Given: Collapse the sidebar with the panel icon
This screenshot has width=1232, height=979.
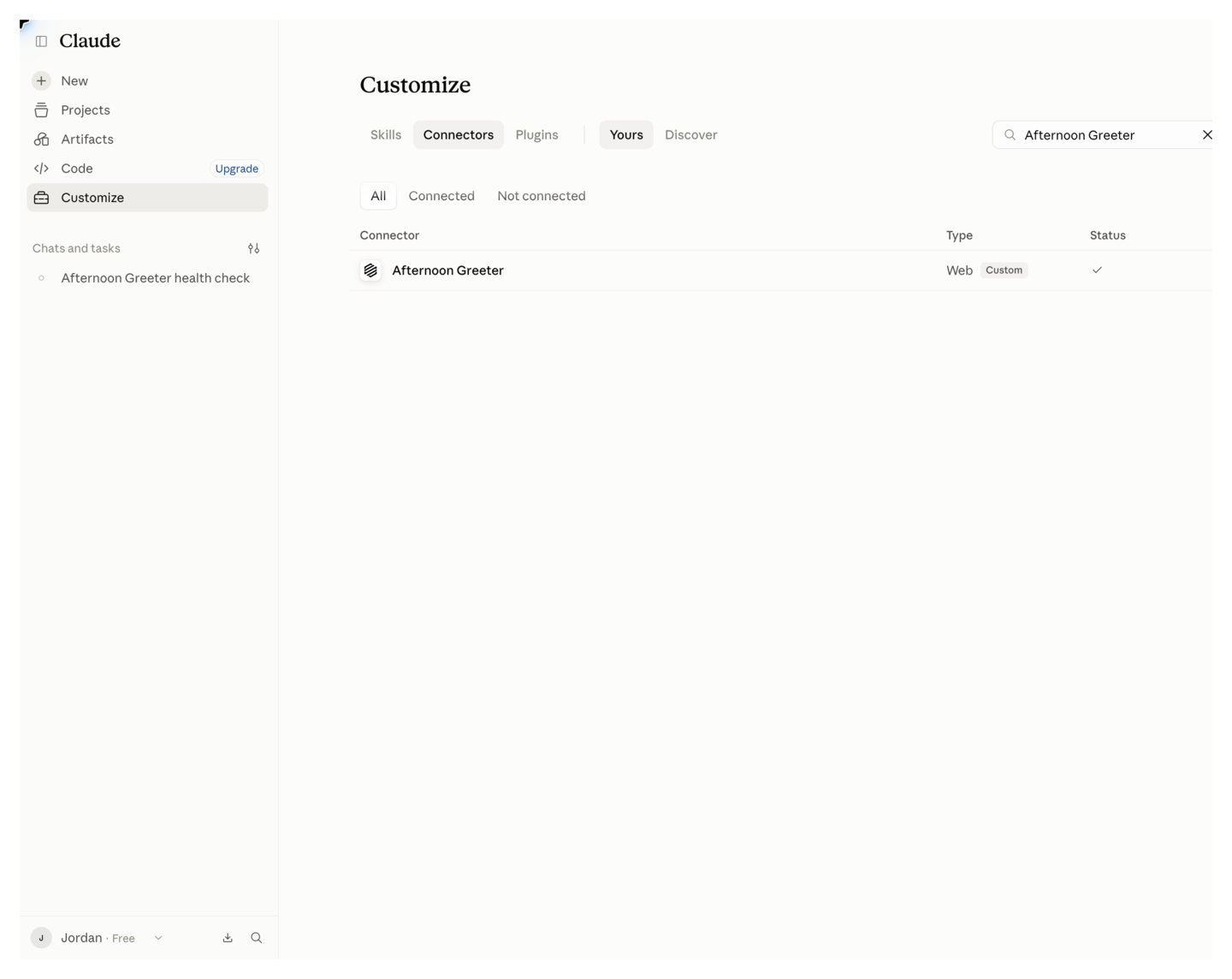Looking at the screenshot, I should [41, 41].
